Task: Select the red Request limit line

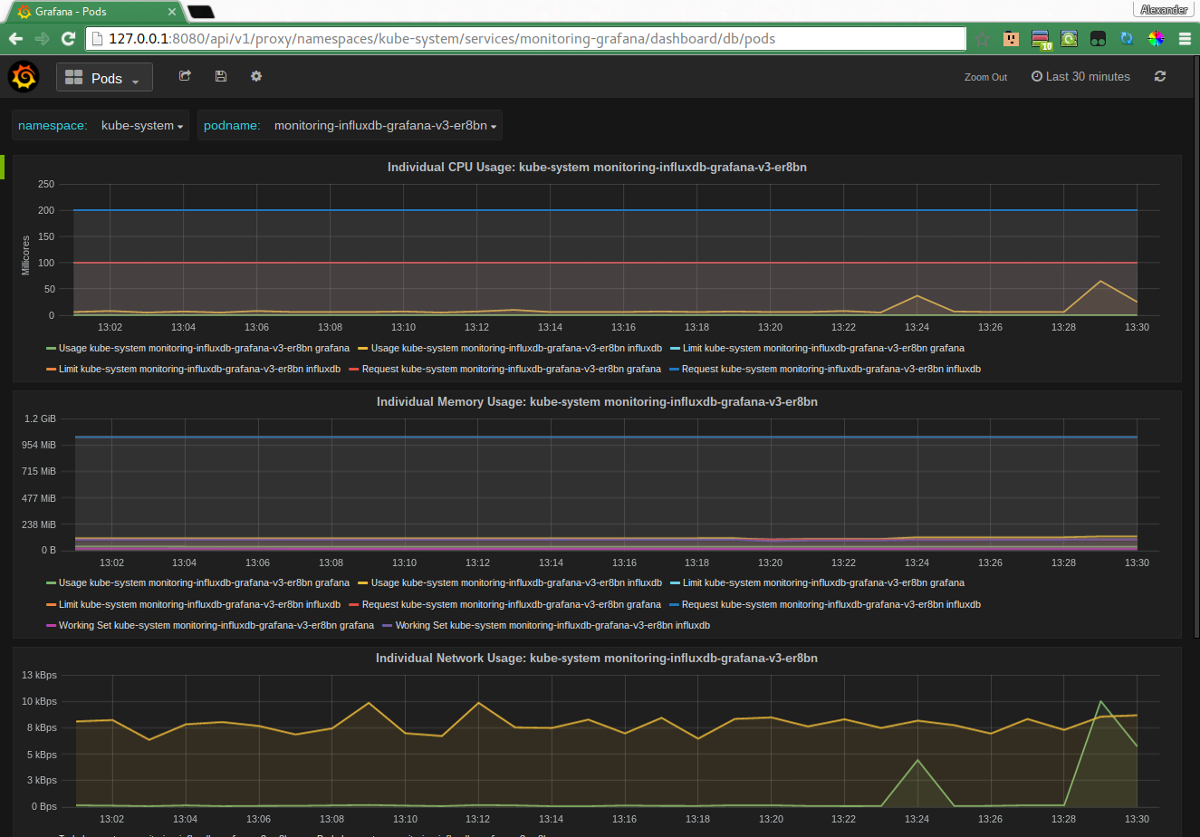Action: [600, 260]
